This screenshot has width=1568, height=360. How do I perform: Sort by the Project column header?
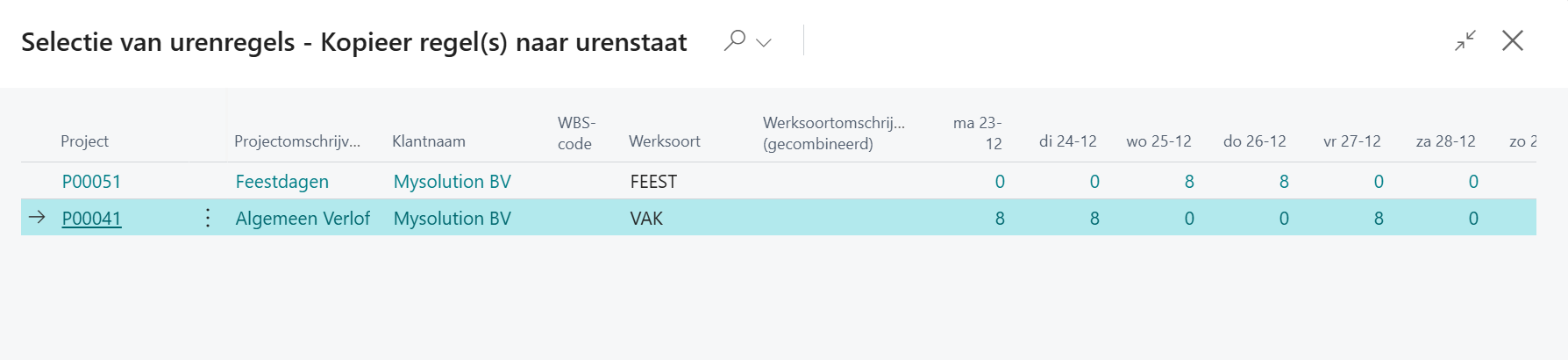click(x=84, y=141)
